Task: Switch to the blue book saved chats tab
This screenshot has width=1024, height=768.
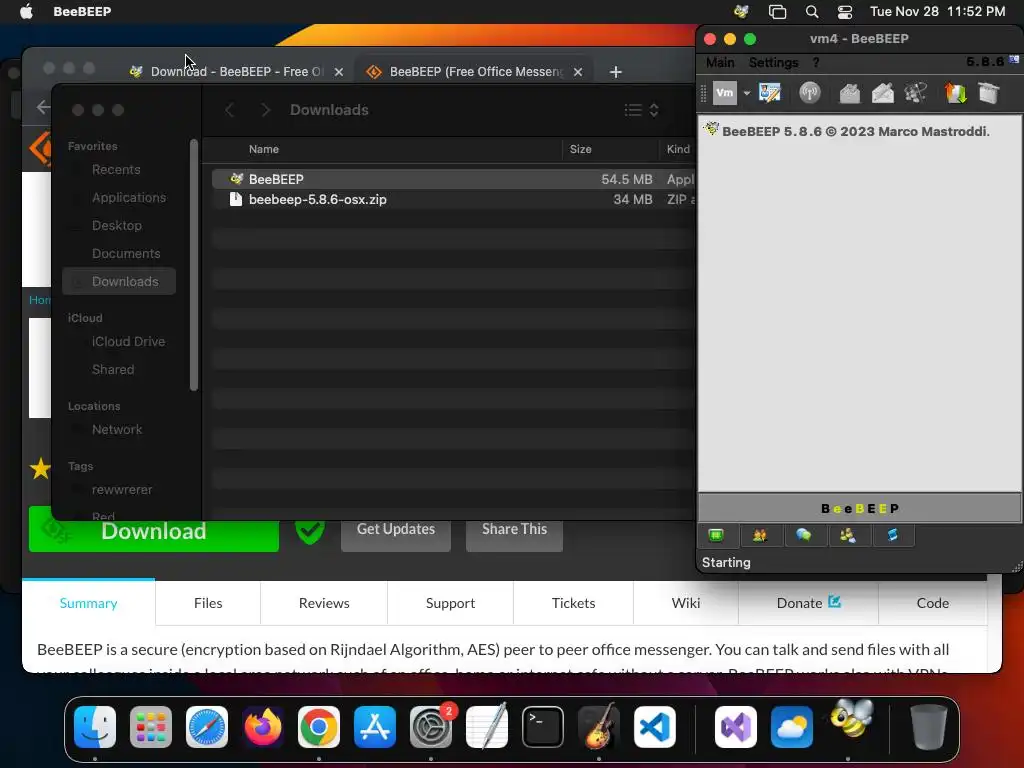Action: coord(892,536)
